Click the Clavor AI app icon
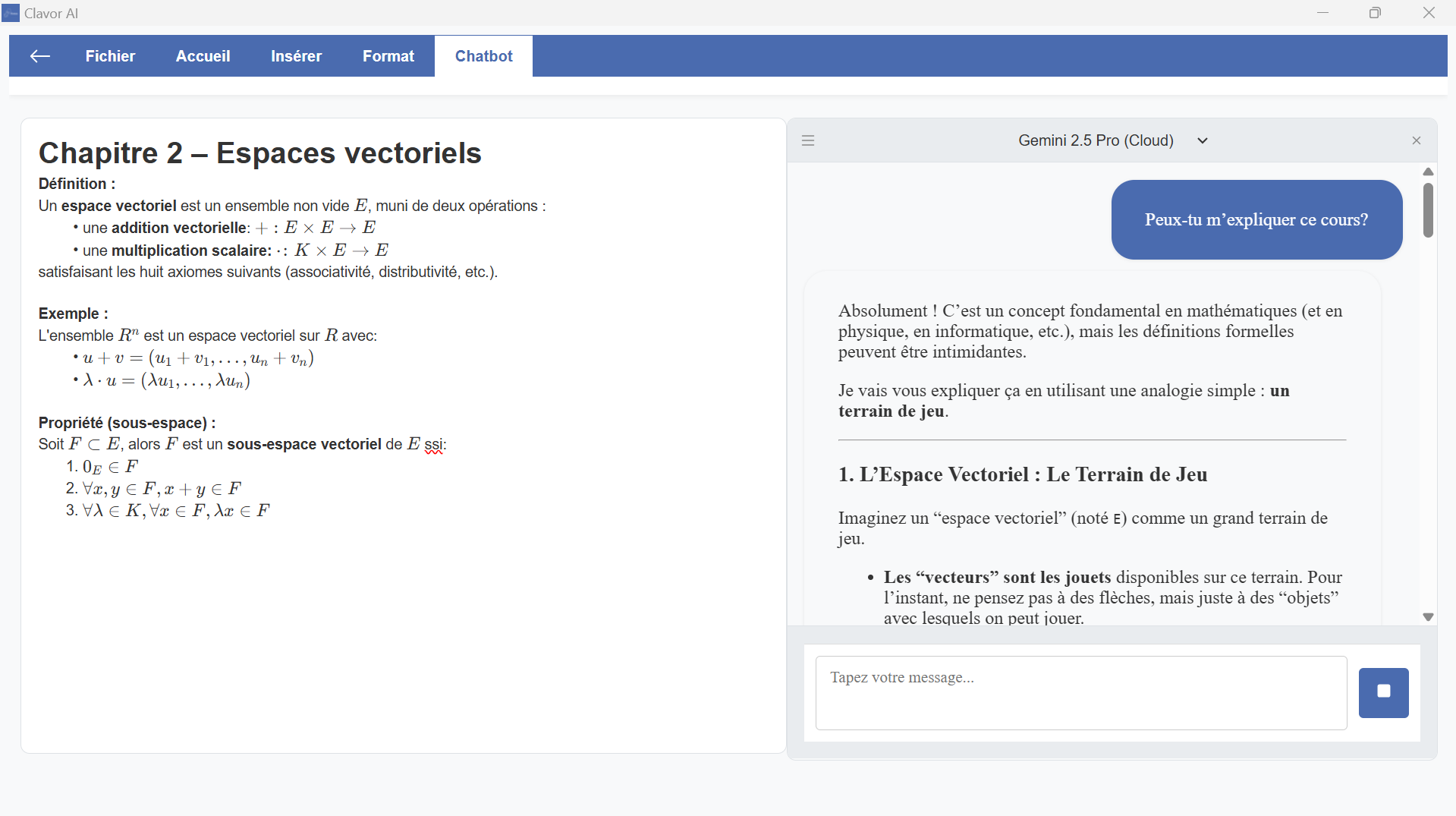Viewport: 1456px width, 816px height. click(11, 13)
